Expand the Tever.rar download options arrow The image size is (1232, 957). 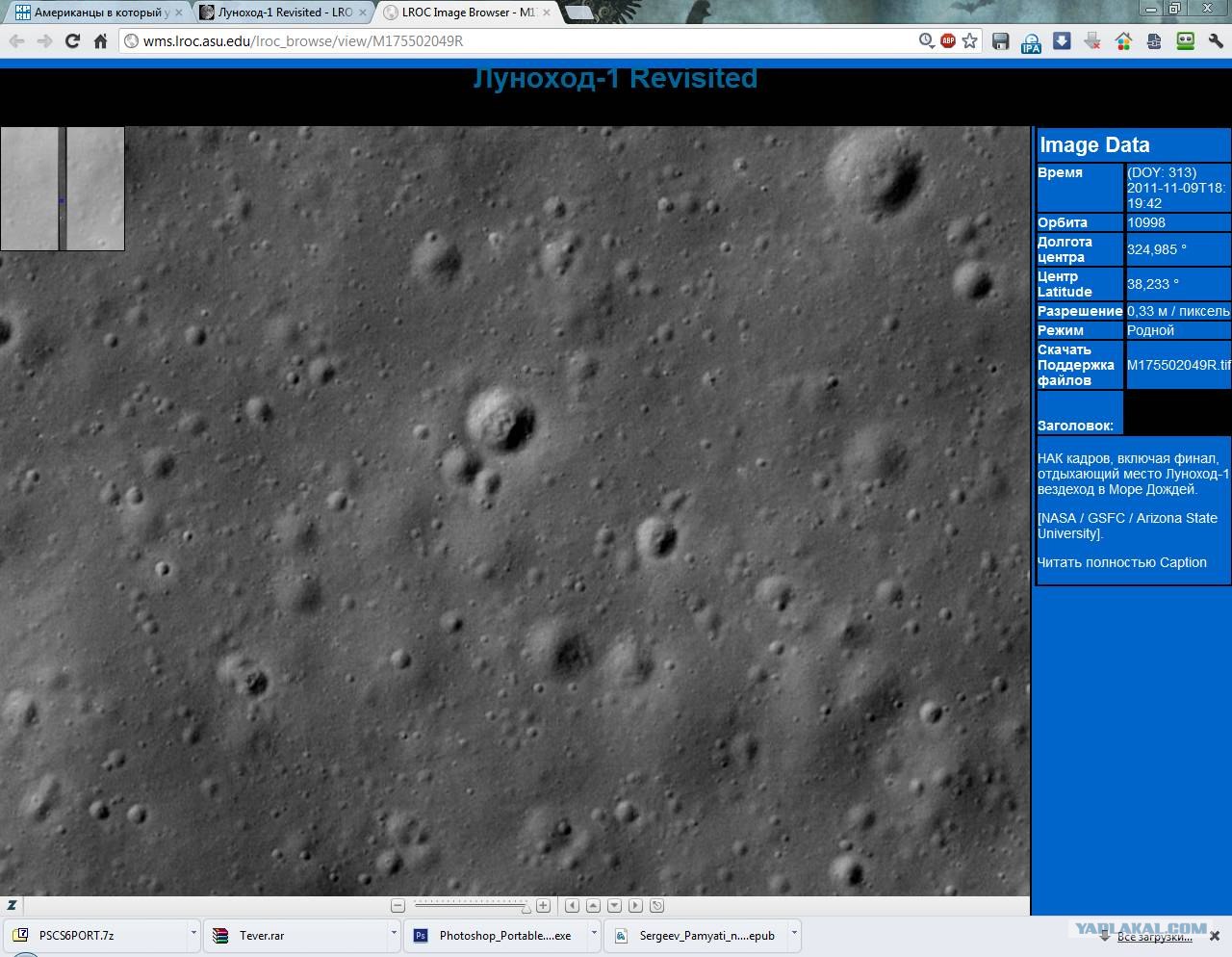tap(394, 933)
